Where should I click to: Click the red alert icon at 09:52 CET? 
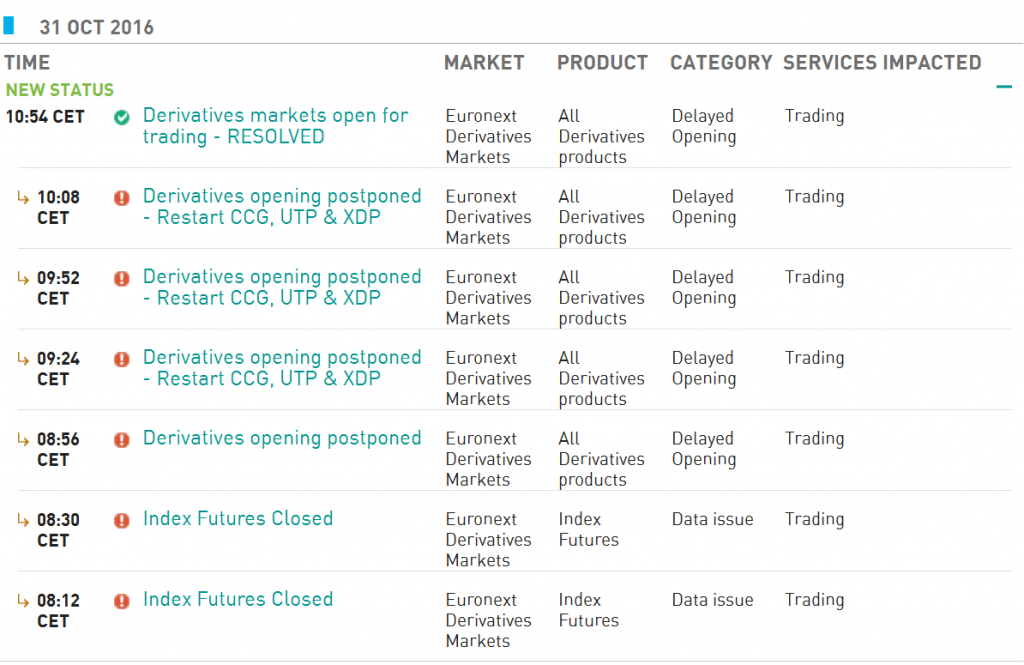pyautogui.click(x=122, y=278)
